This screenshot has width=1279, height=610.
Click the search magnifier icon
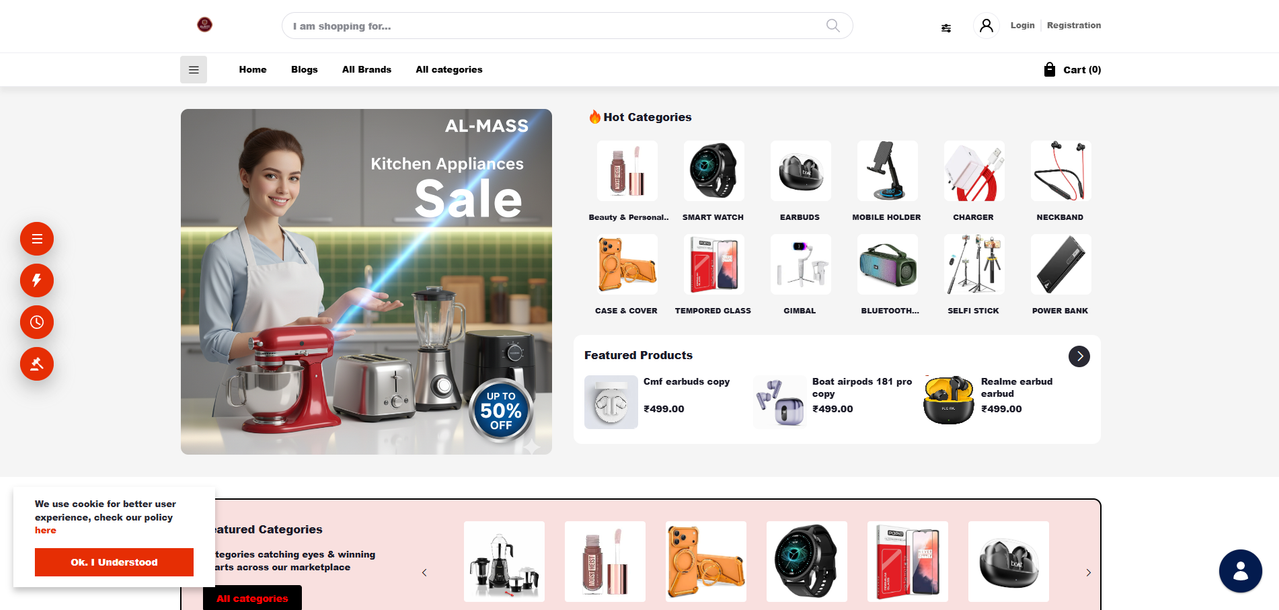point(833,26)
